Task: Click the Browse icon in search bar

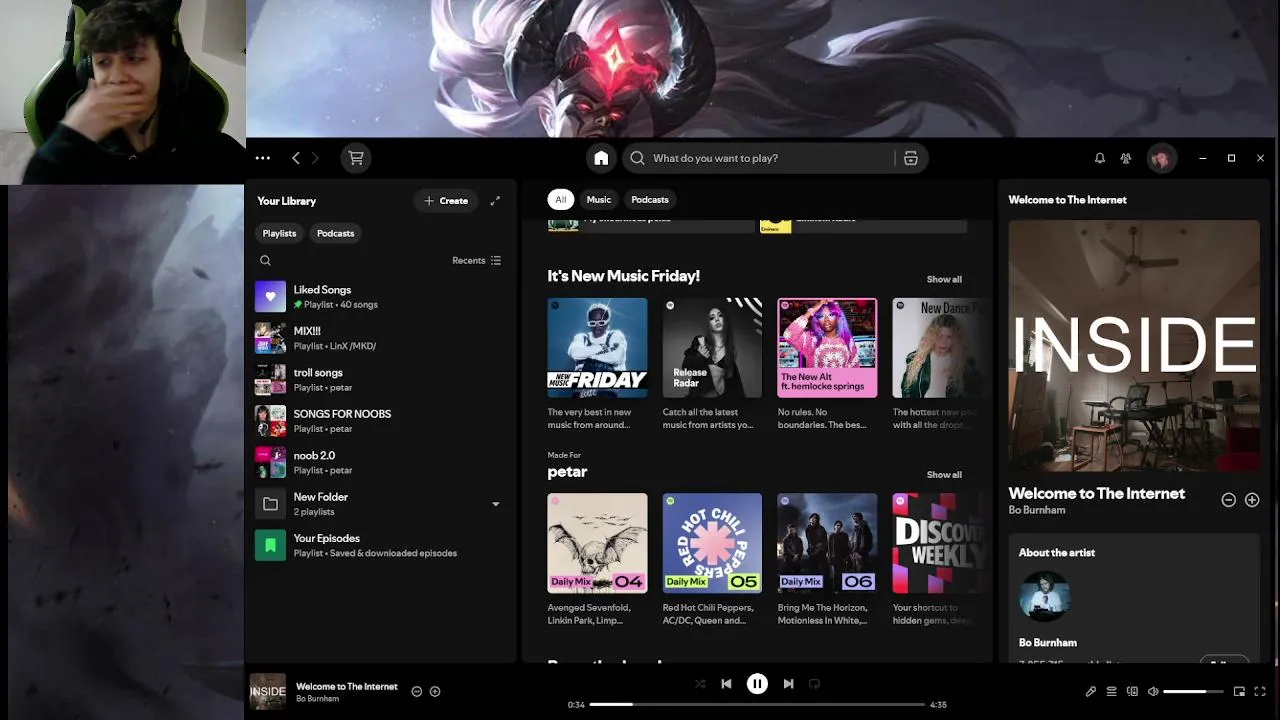Action: 910,158
